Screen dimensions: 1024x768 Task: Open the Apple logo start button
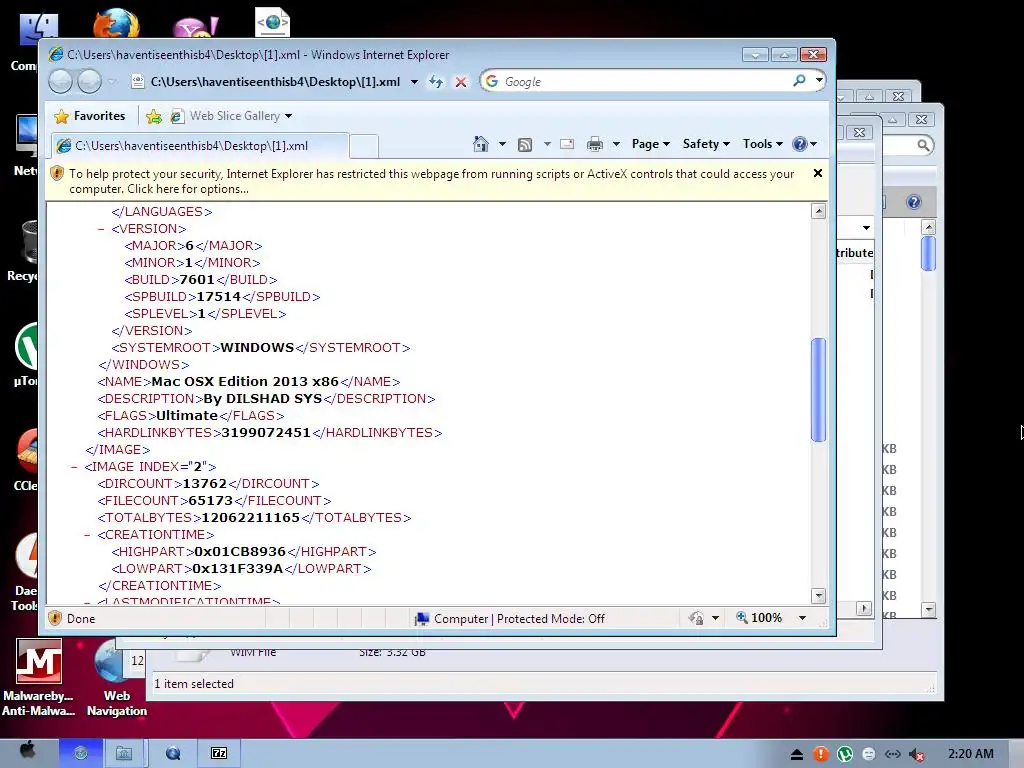click(x=27, y=752)
